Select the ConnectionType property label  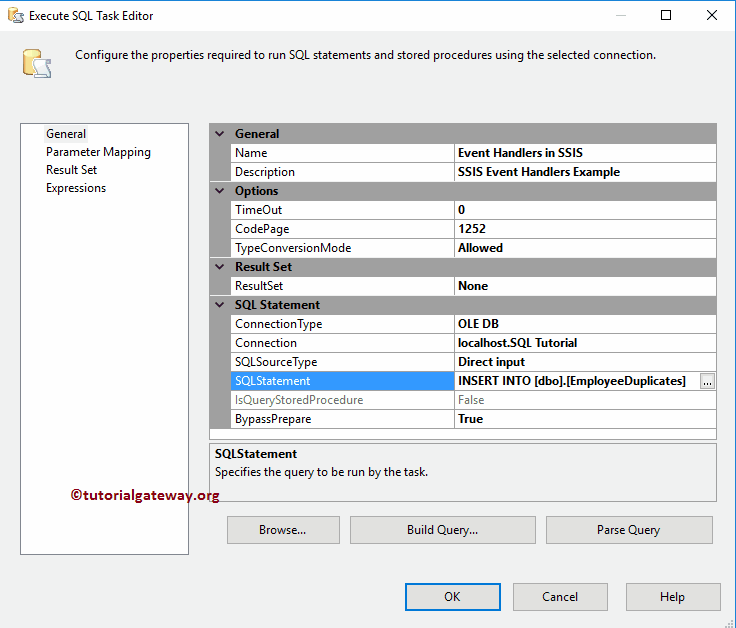click(x=342, y=324)
